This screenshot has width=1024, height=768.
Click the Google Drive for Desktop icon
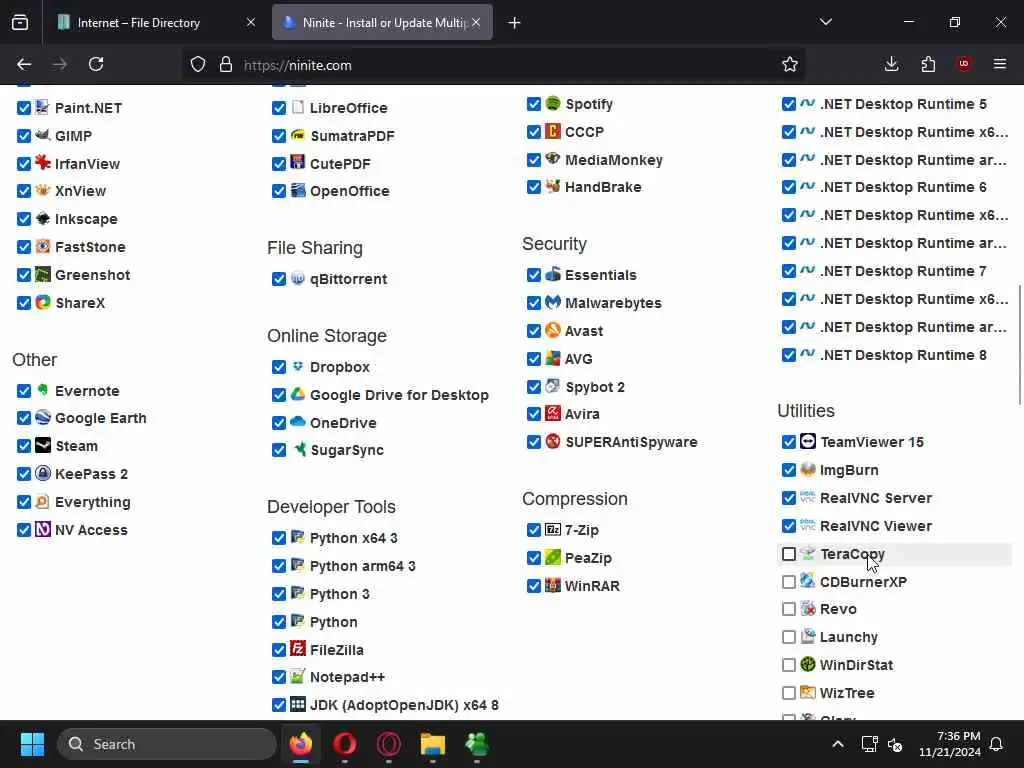tap(298, 394)
